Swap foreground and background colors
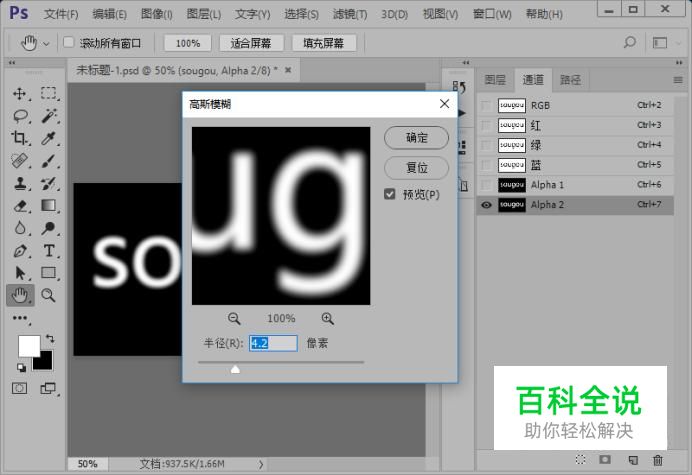692x475 pixels. 50,339
